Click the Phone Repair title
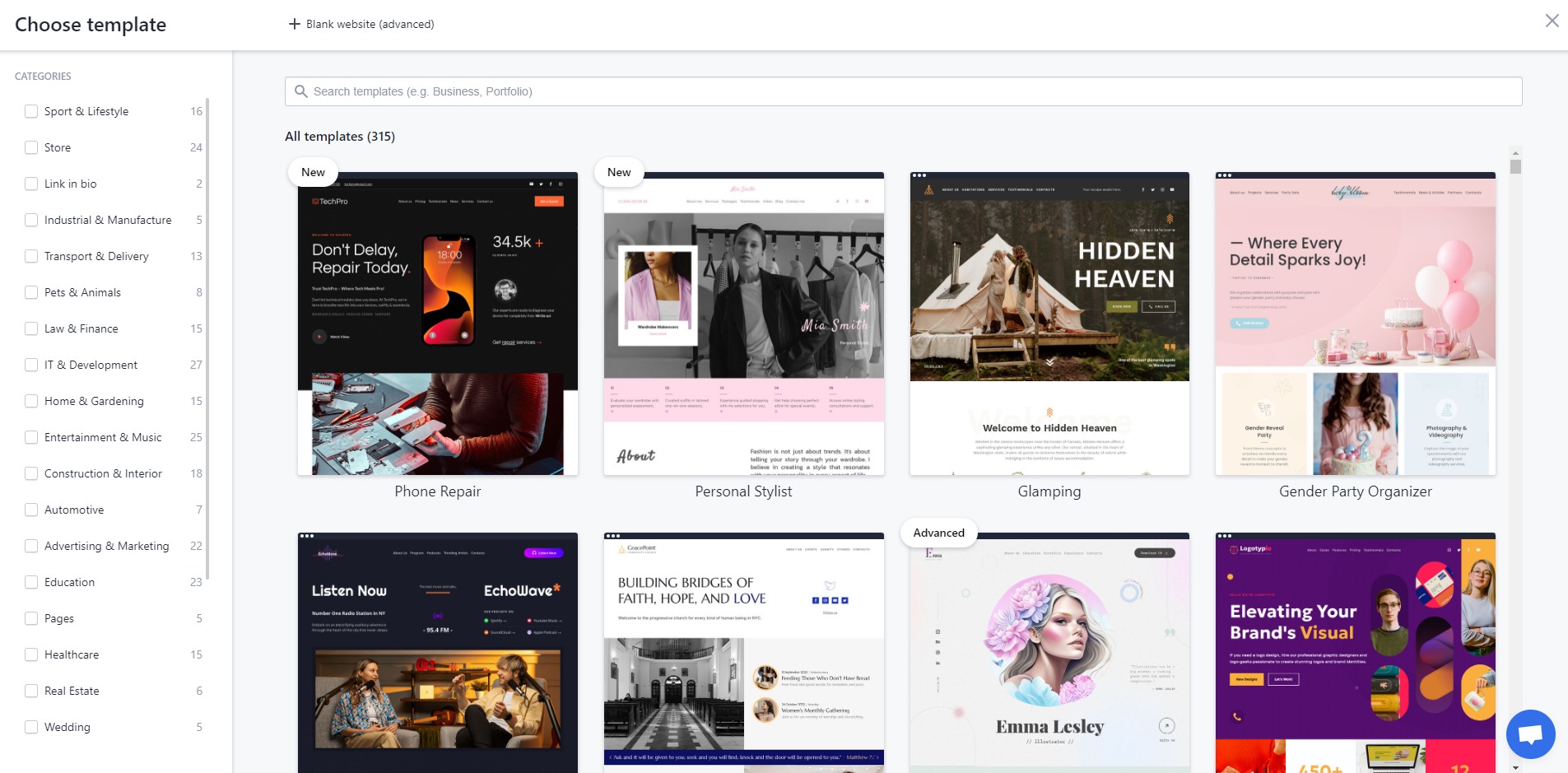This screenshot has height=773, width=1568. click(x=438, y=491)
